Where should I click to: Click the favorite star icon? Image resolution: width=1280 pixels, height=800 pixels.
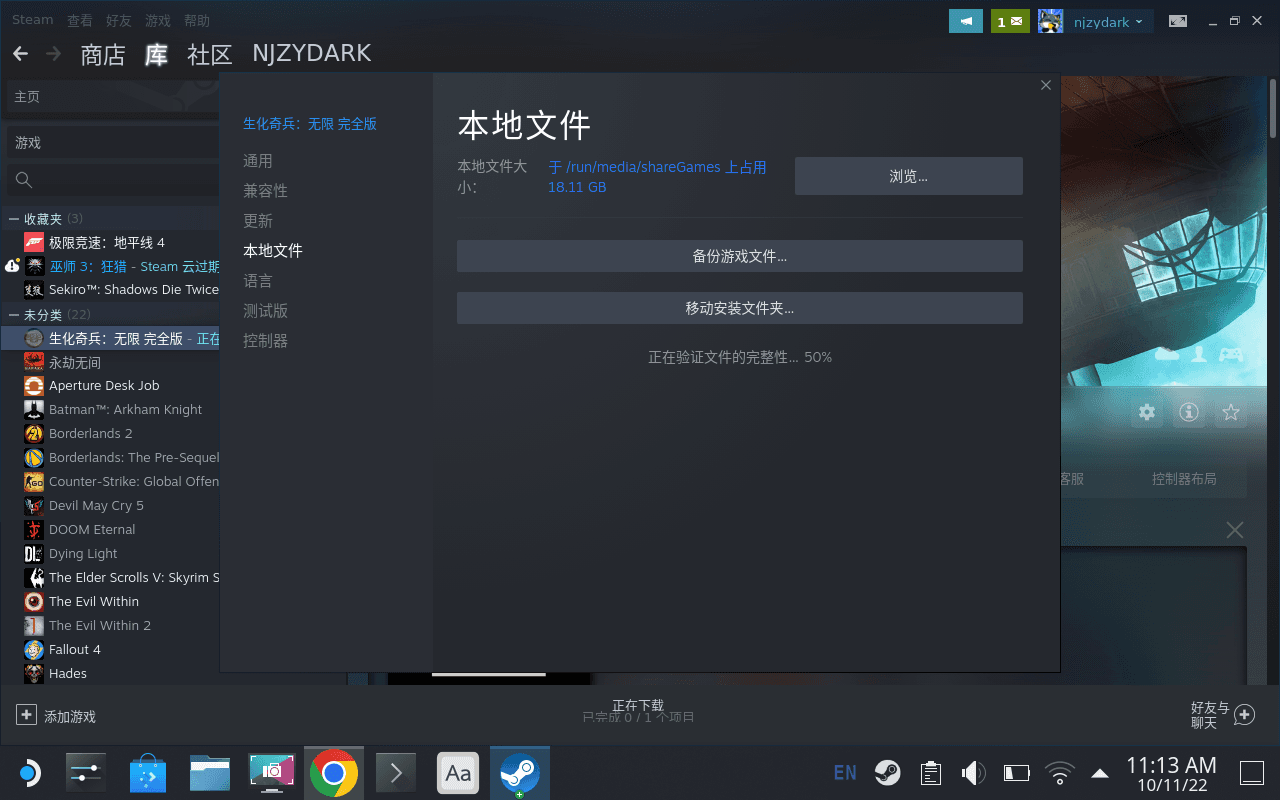tap(1231, 412)
